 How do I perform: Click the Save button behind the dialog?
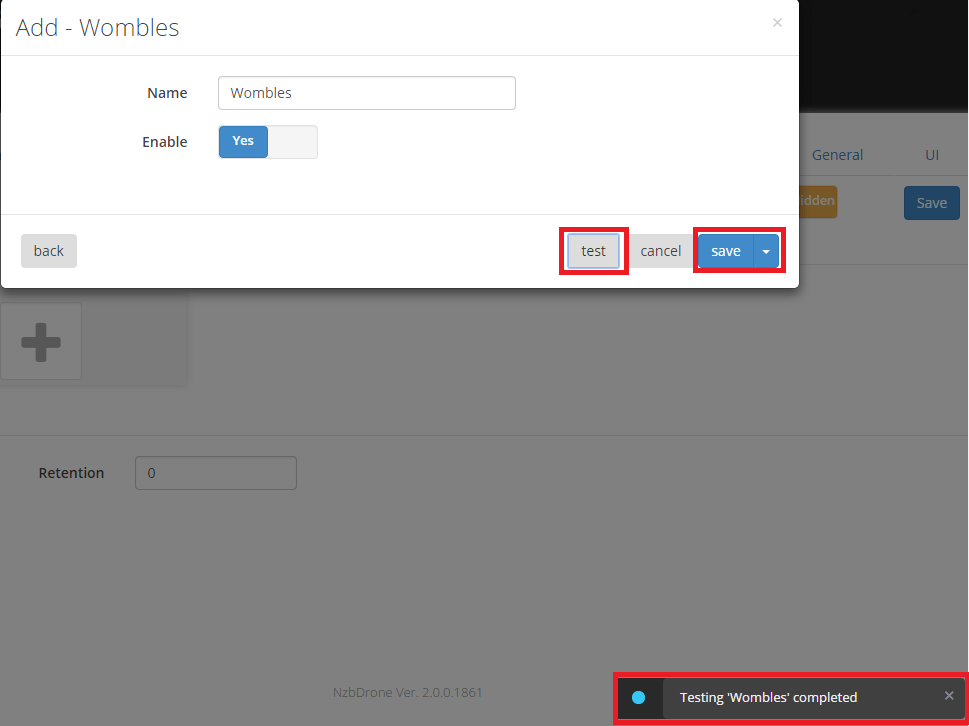point(931,203)
